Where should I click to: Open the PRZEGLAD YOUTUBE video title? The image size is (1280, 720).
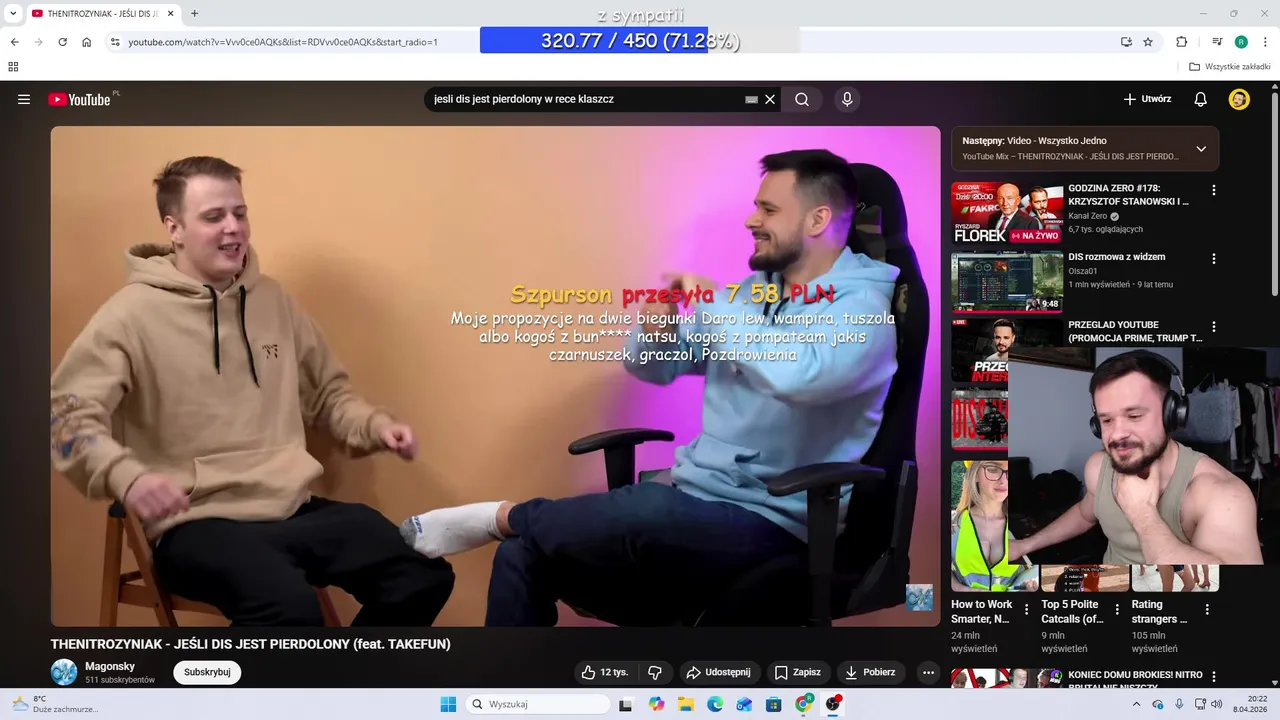1135,331
